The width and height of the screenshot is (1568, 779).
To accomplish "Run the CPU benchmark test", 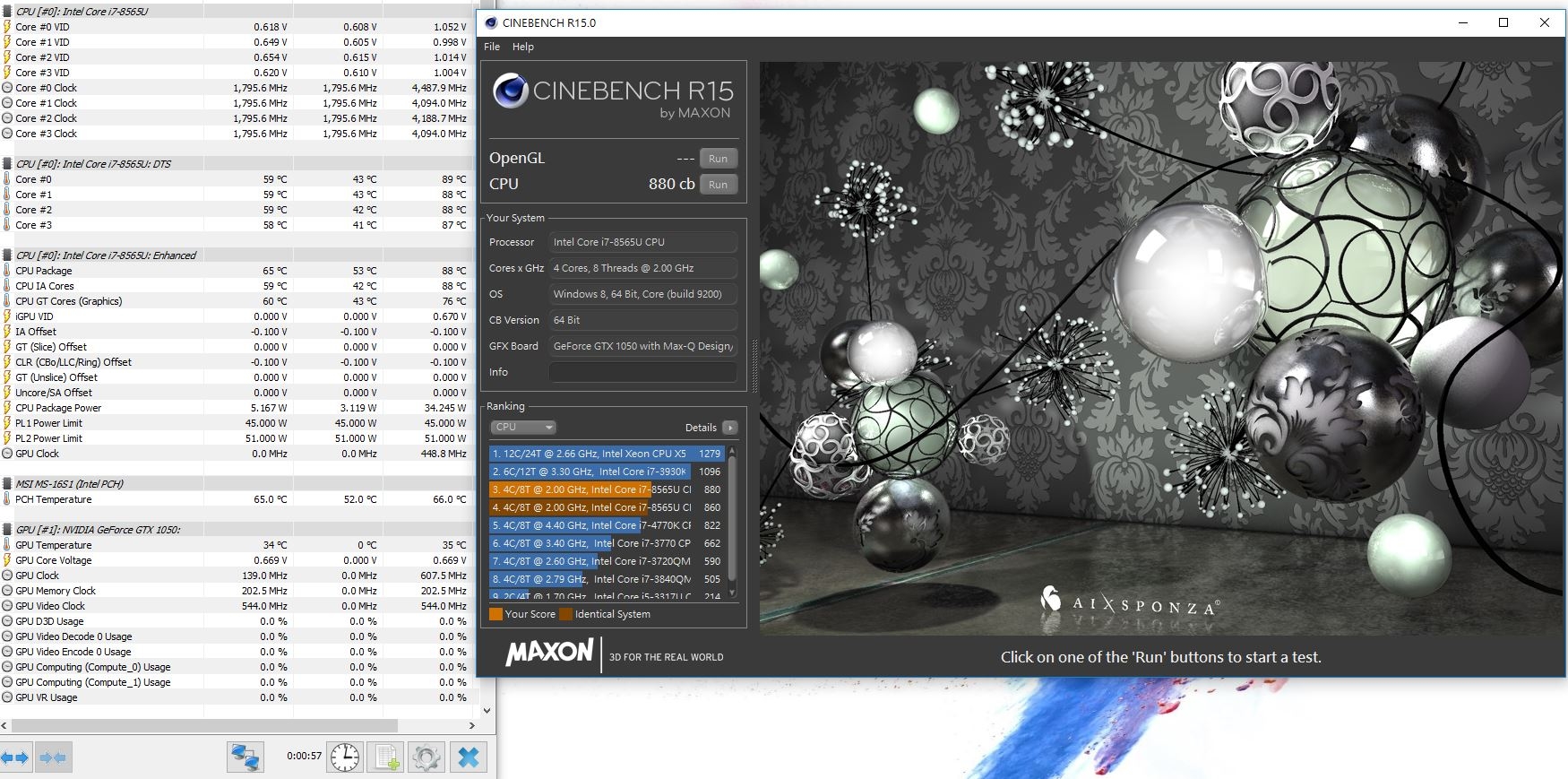I will [x=718, y=185].
